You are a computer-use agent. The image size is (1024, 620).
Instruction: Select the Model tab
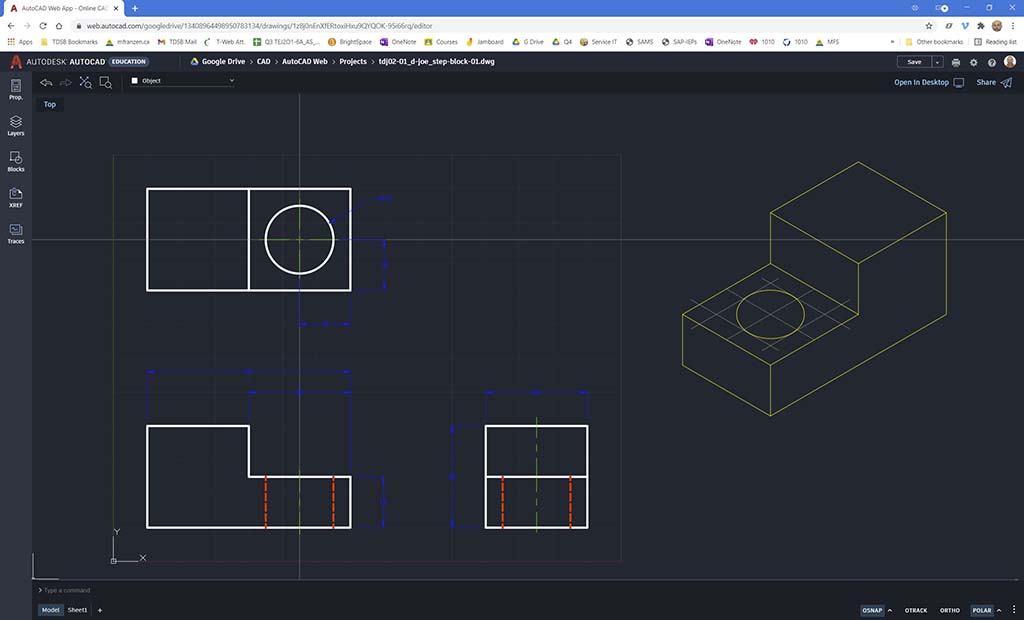49,610
